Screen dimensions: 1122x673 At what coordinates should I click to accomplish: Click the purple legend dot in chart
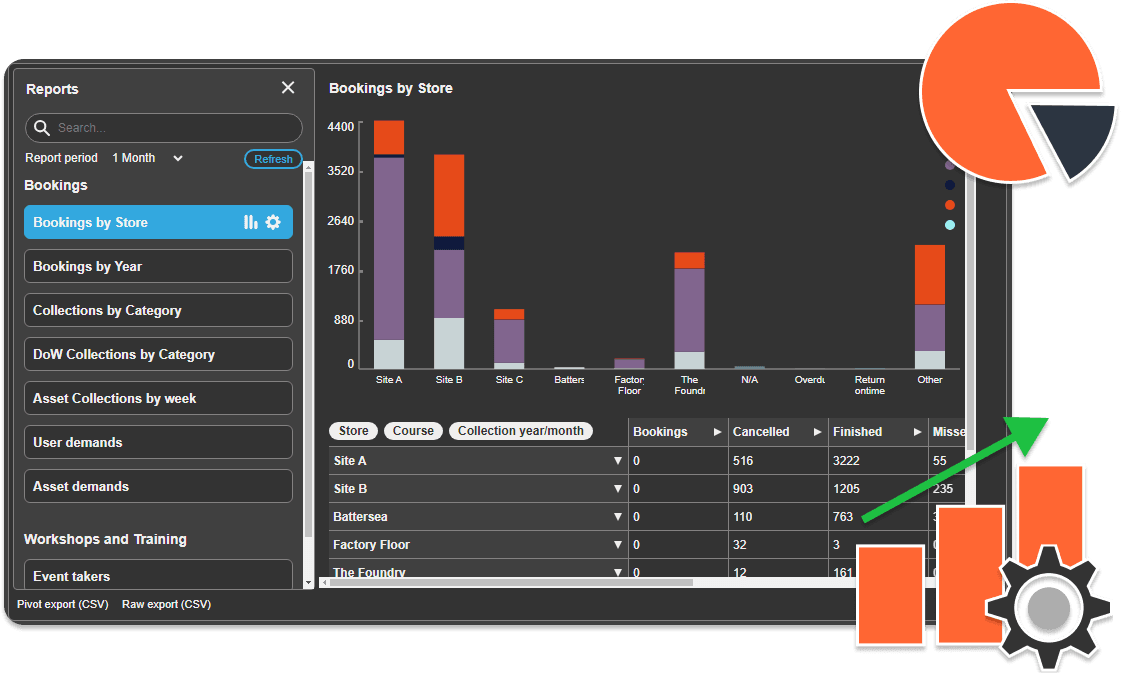tap(949, 165)
